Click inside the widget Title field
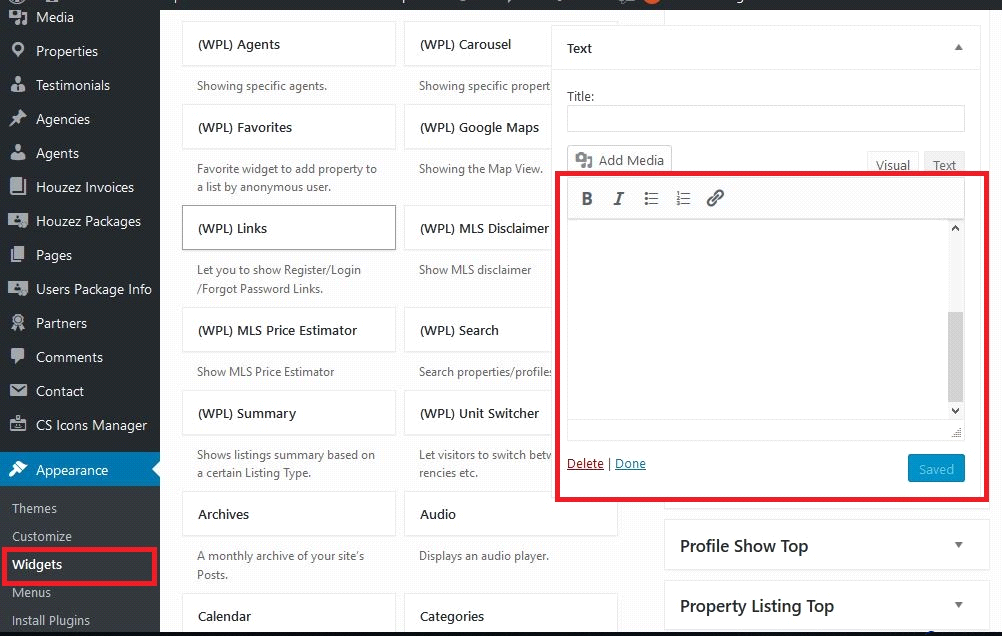 [x=764, y=118]
